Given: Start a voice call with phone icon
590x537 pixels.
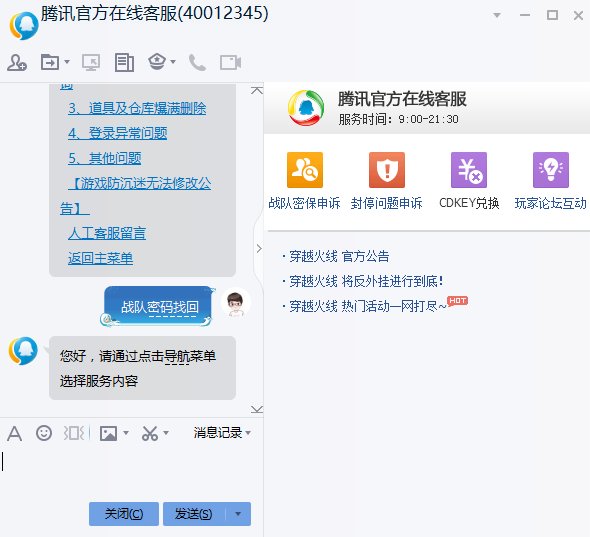Looking at the screenshot, I should point(197,62).
